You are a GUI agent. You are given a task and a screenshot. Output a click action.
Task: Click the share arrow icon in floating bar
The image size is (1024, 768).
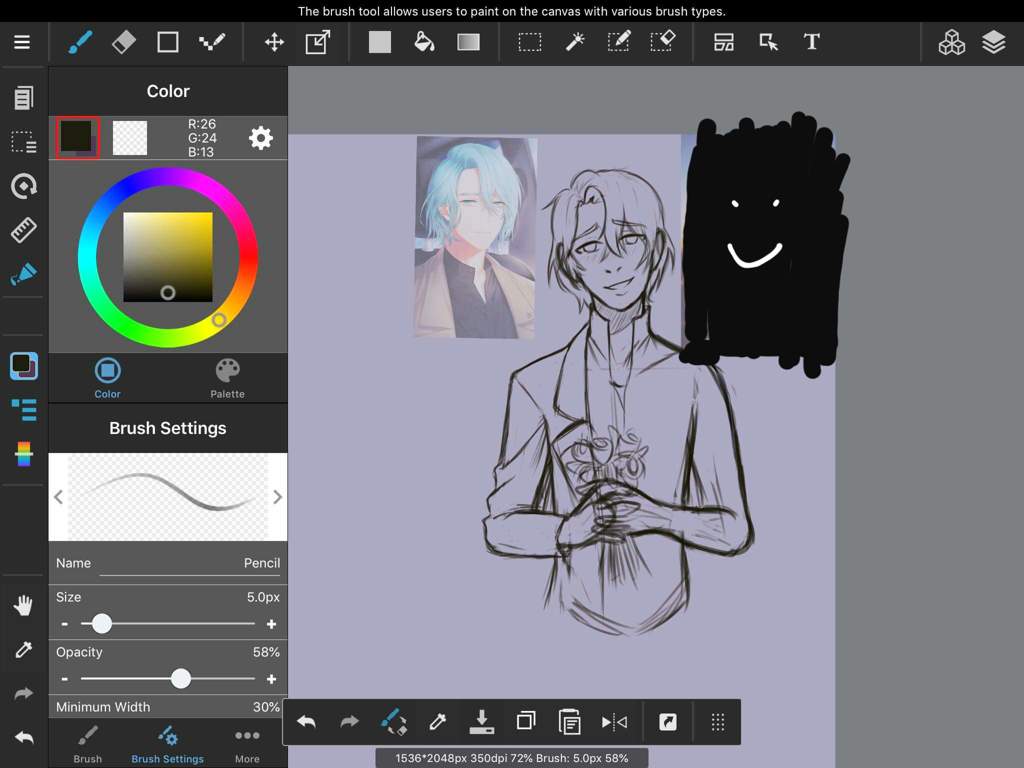tap(667, 722)
